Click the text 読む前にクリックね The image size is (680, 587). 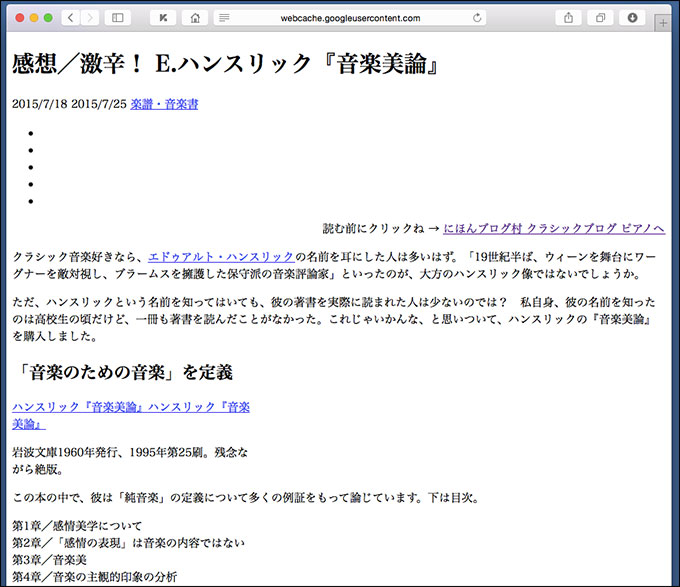373,228
